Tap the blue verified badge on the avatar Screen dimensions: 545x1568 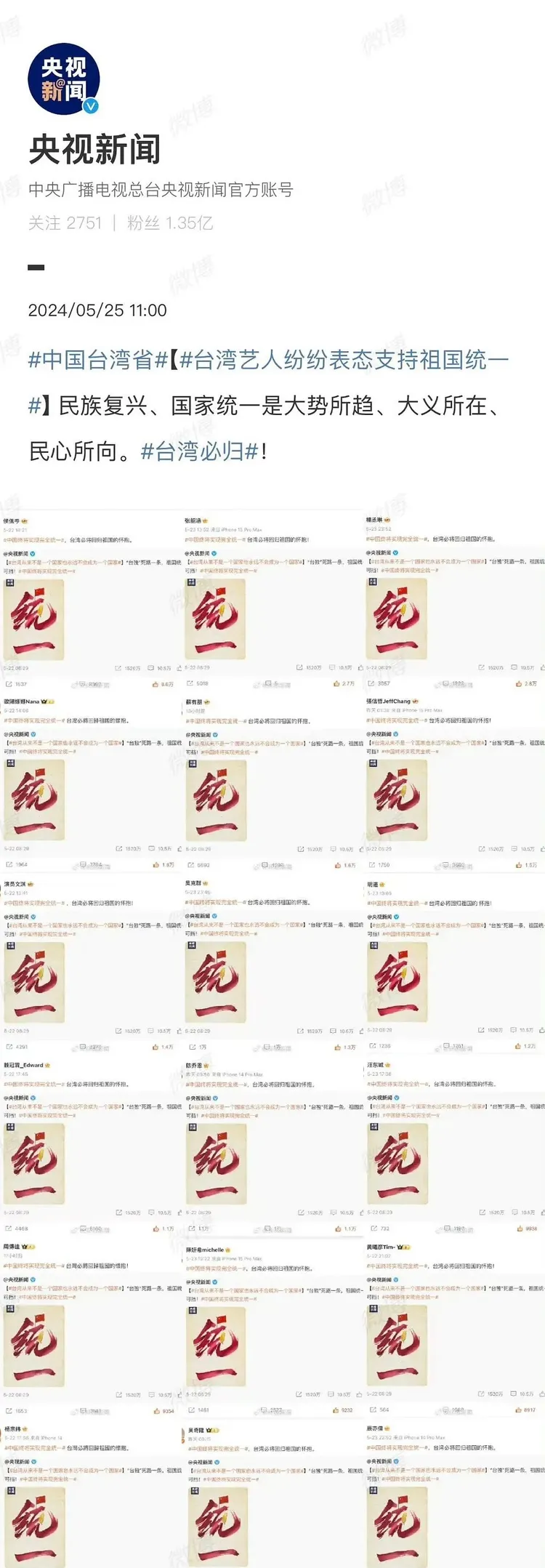click(90, 106)
